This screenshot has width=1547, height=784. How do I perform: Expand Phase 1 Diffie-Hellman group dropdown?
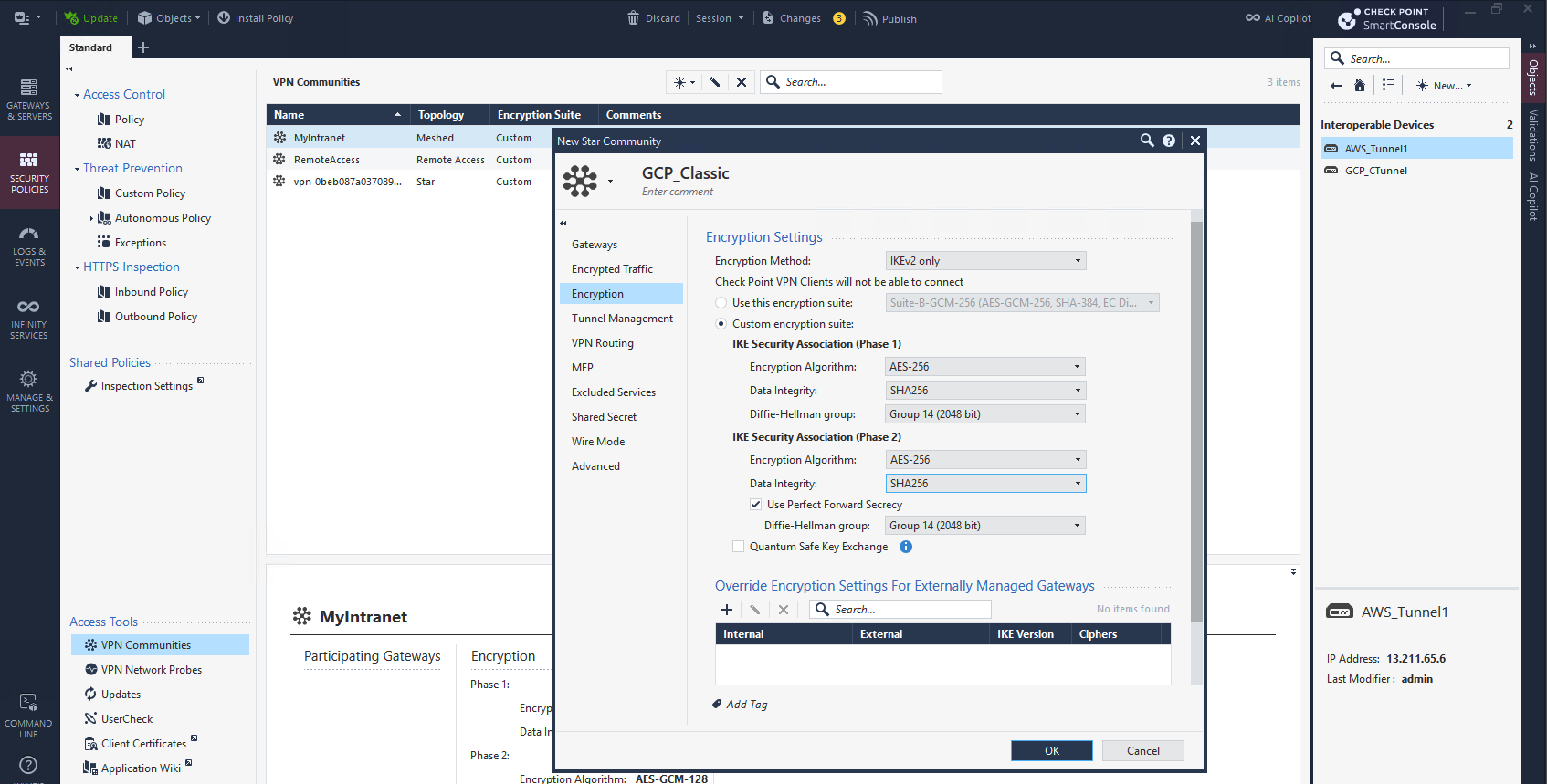tap(985, 414)
